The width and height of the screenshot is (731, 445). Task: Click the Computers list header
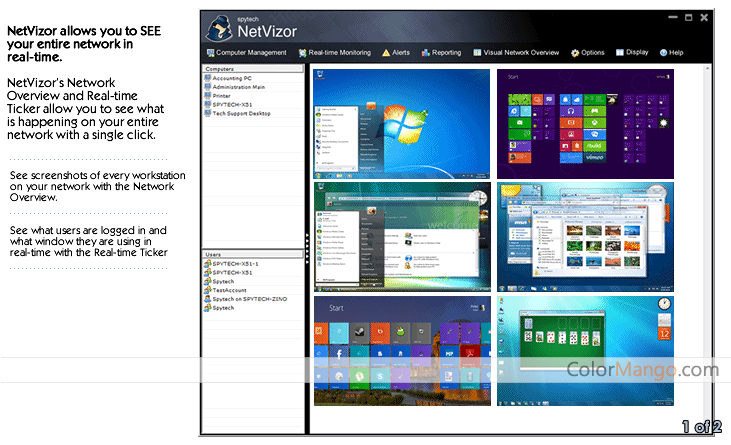click(253, 69)
